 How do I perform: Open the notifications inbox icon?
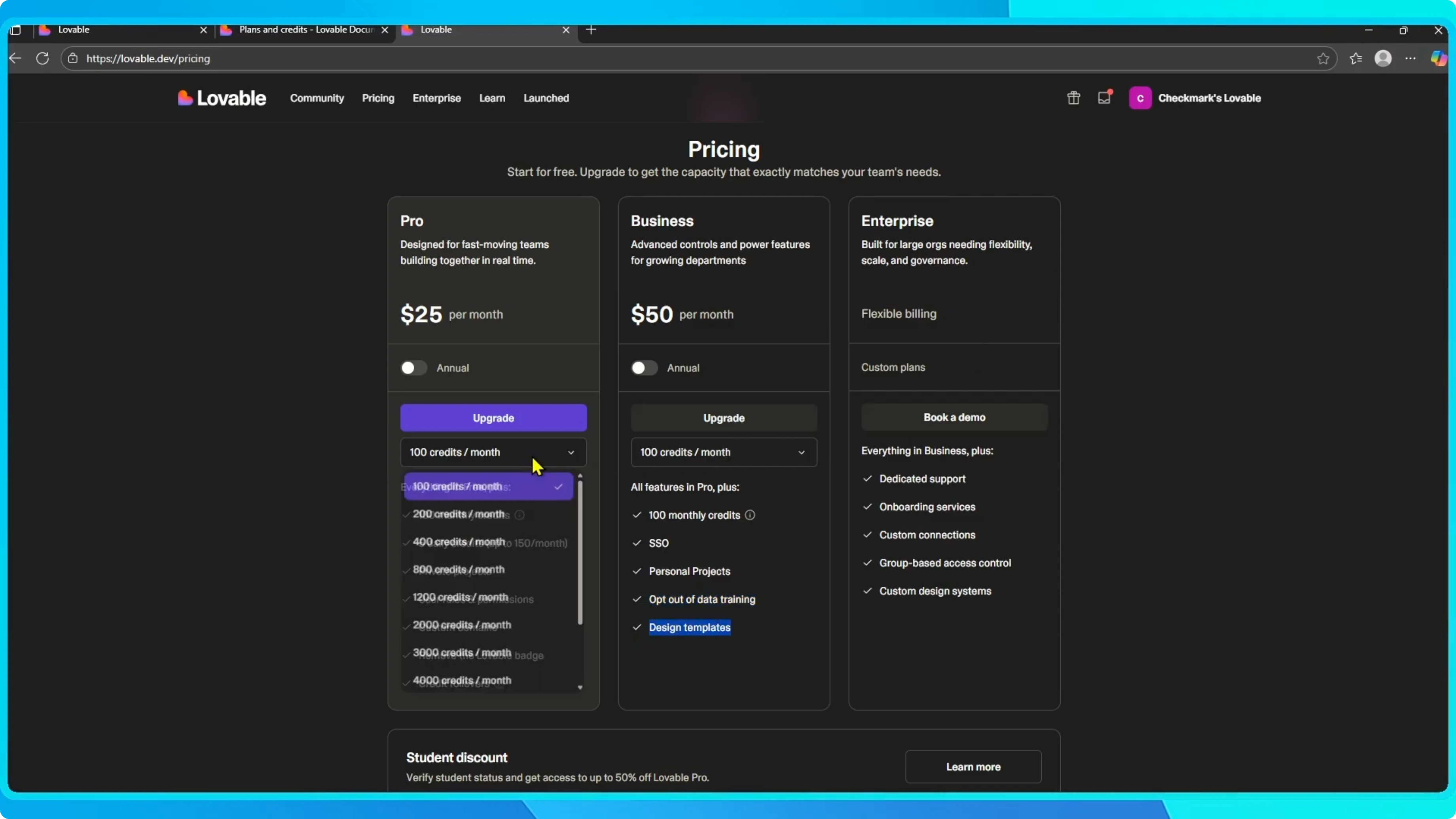coord(1104,98)
